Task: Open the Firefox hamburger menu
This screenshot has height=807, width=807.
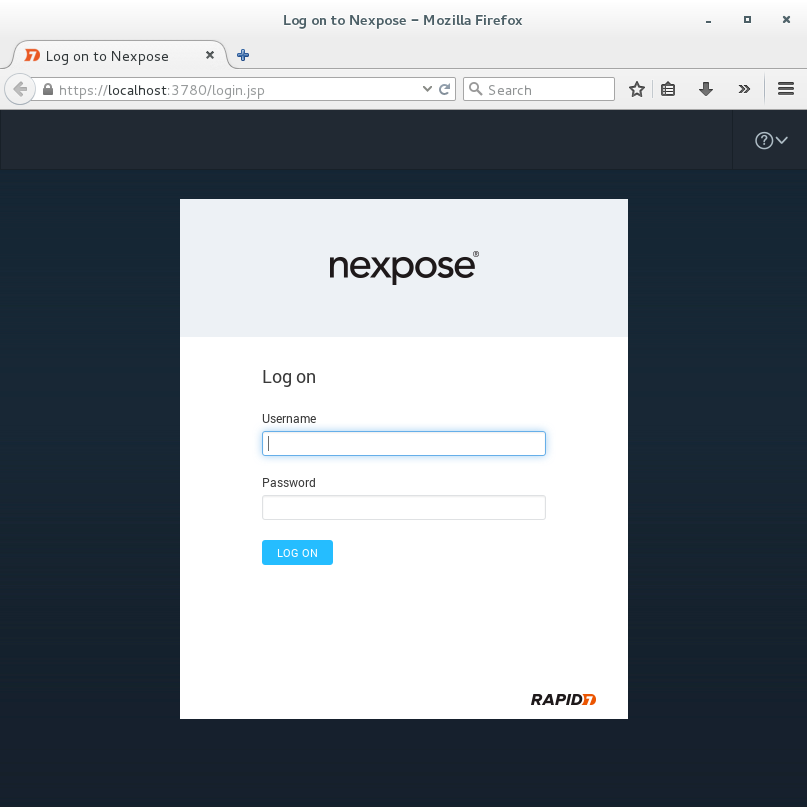Action: coord(786,89)
